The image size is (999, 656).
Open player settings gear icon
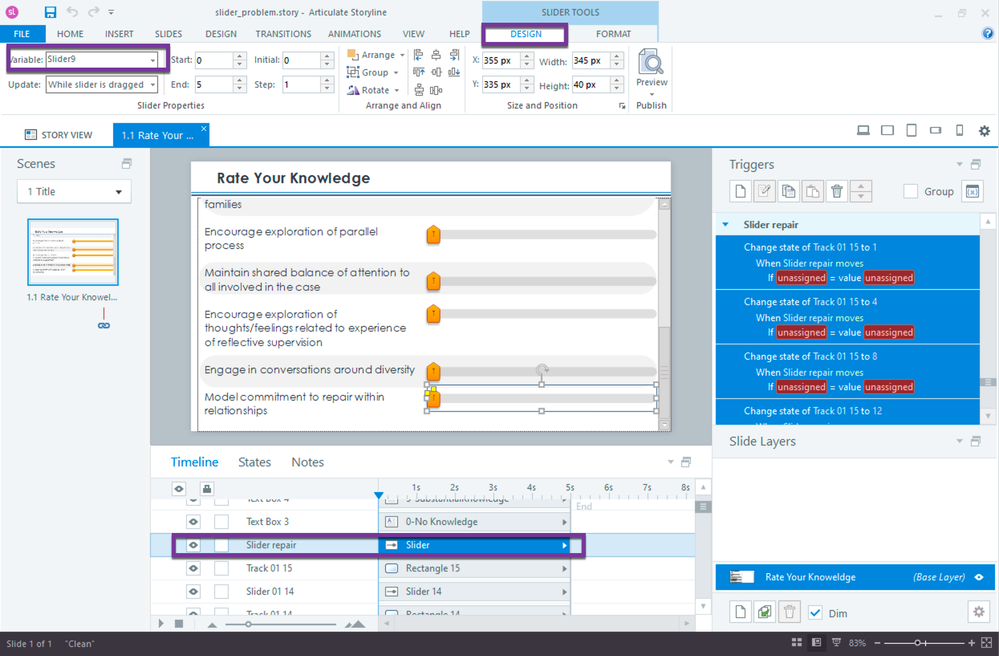[984, 131]
